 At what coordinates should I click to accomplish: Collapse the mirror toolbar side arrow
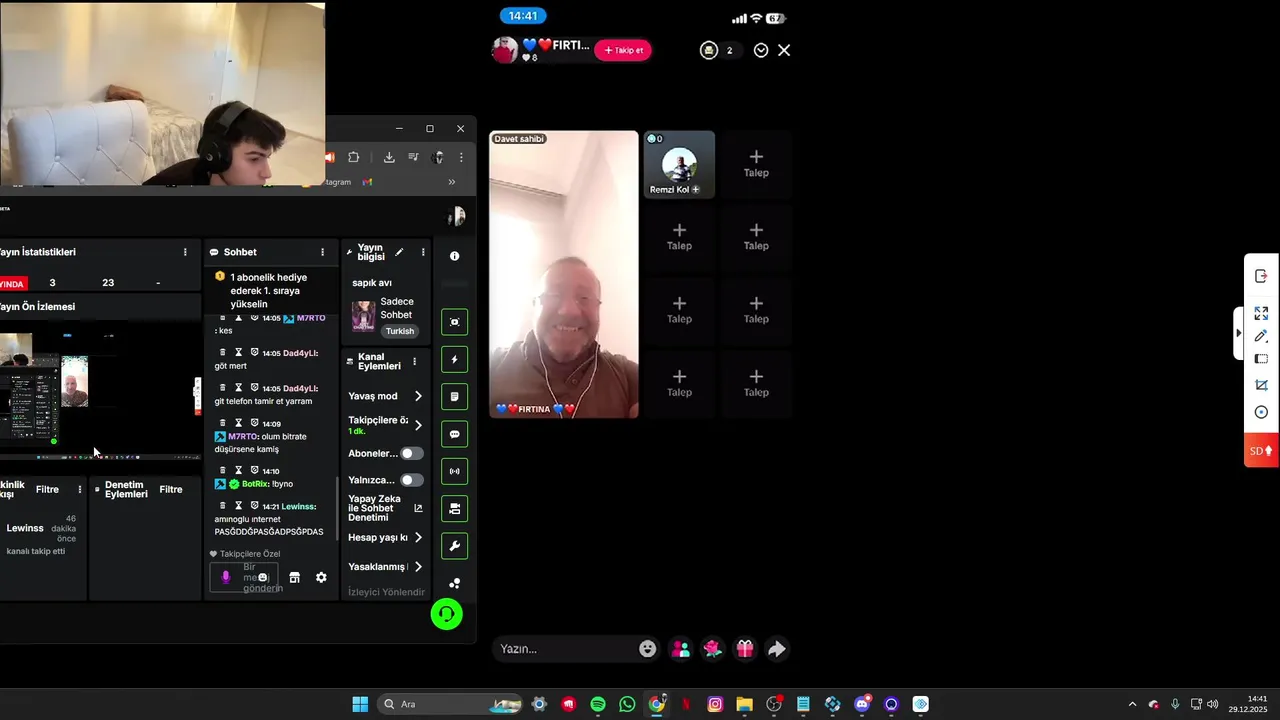click(1239, 333)
